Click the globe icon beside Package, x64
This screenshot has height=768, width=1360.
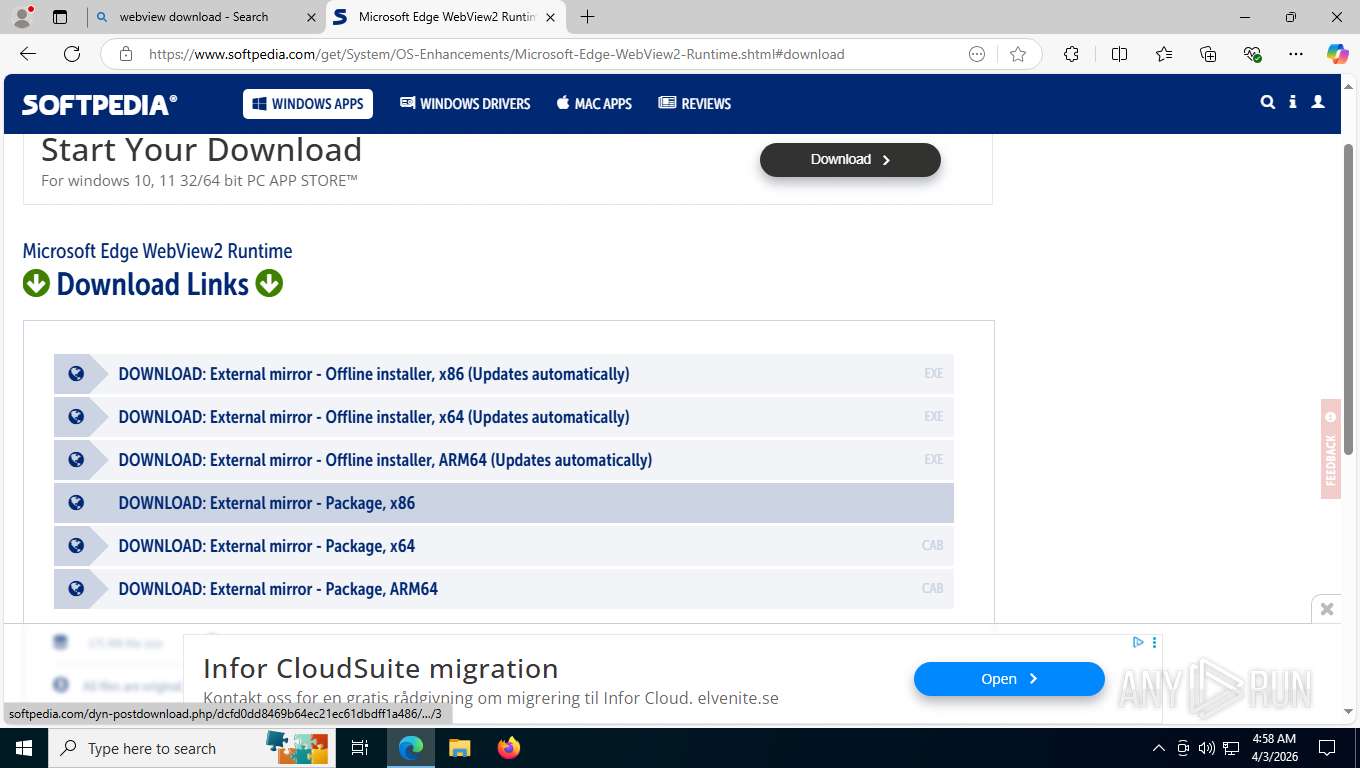point(76,546)
